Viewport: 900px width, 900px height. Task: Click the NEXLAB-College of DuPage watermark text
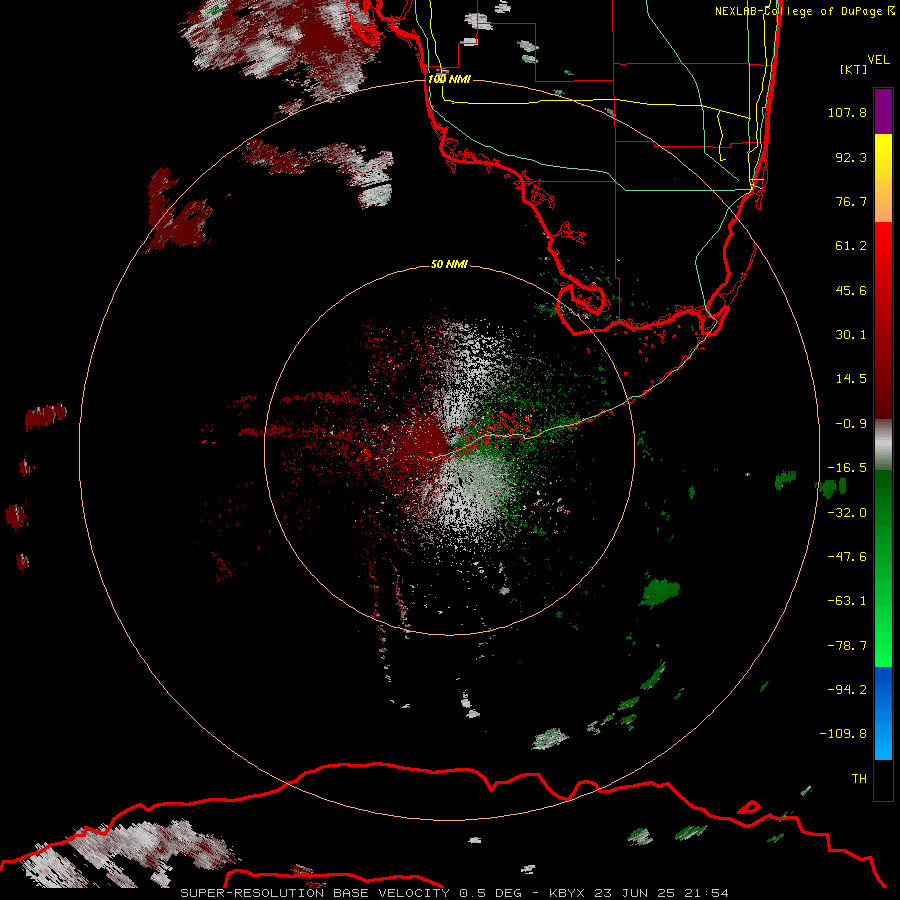click(805, 11)
